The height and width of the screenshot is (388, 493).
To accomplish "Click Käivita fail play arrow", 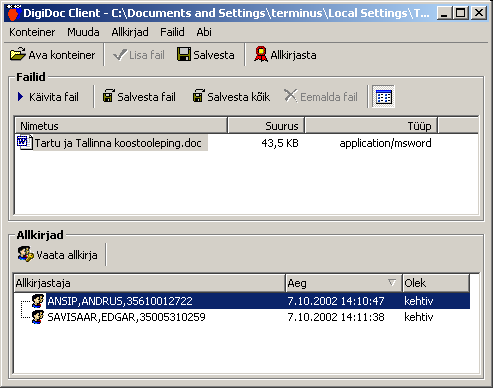I will pos(48,97).
